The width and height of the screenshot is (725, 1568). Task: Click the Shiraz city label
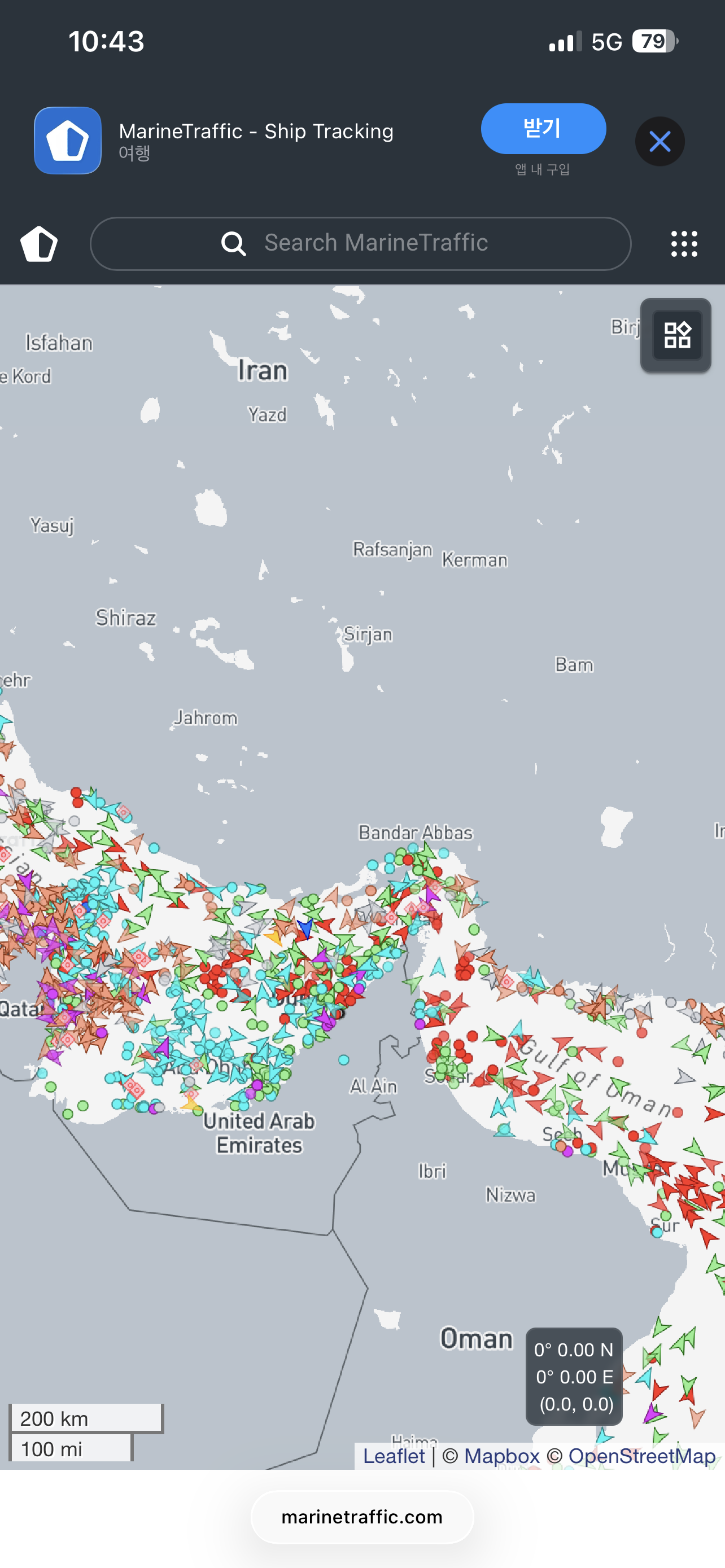pyautogui.click(x=126, y=618)
